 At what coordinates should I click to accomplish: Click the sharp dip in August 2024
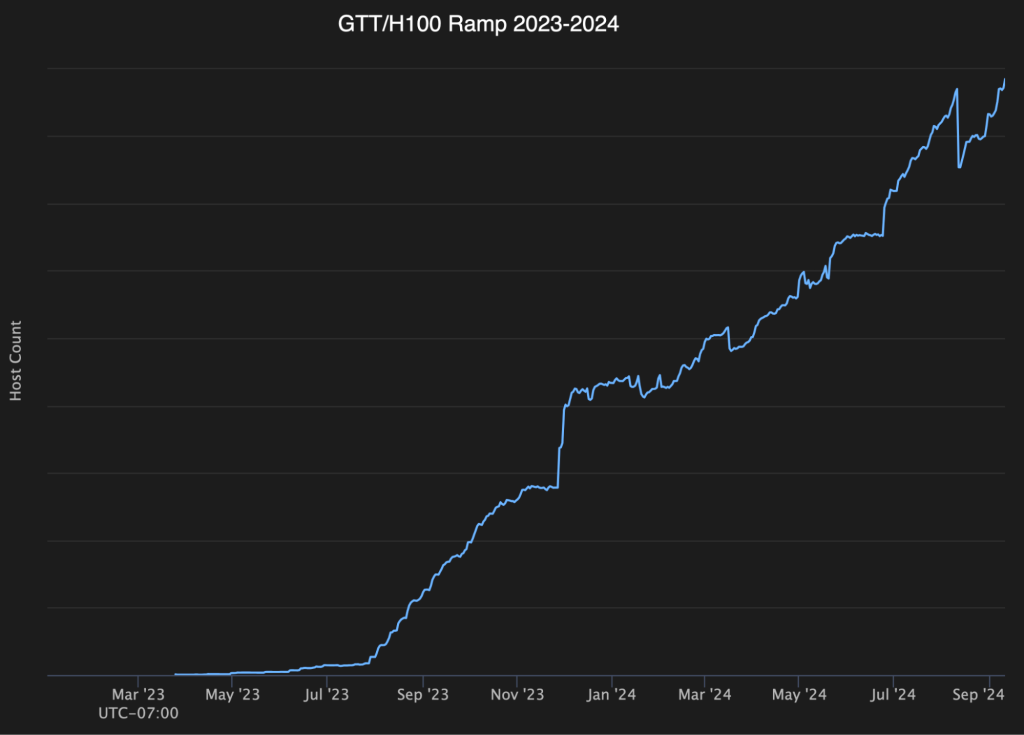pos(959,167)
